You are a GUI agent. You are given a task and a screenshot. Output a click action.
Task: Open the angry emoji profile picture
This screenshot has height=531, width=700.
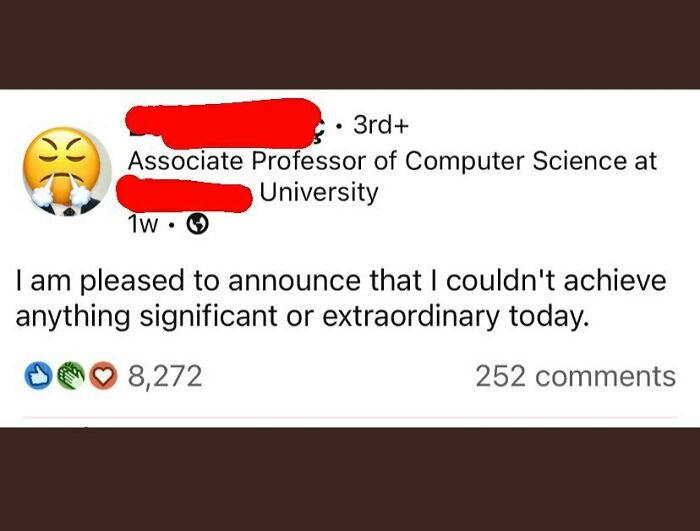pyautogui.click(x=67, y=171)
